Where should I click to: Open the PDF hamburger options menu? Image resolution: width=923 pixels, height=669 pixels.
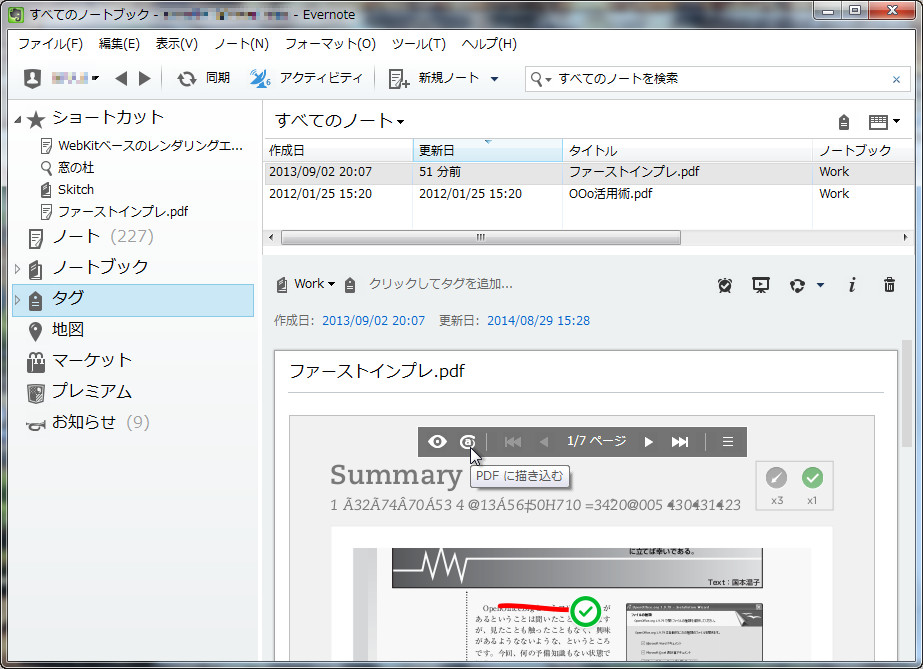tap(727, 441)
